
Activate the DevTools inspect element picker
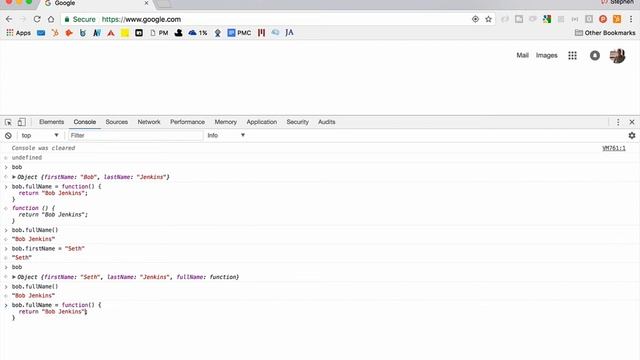8,122
